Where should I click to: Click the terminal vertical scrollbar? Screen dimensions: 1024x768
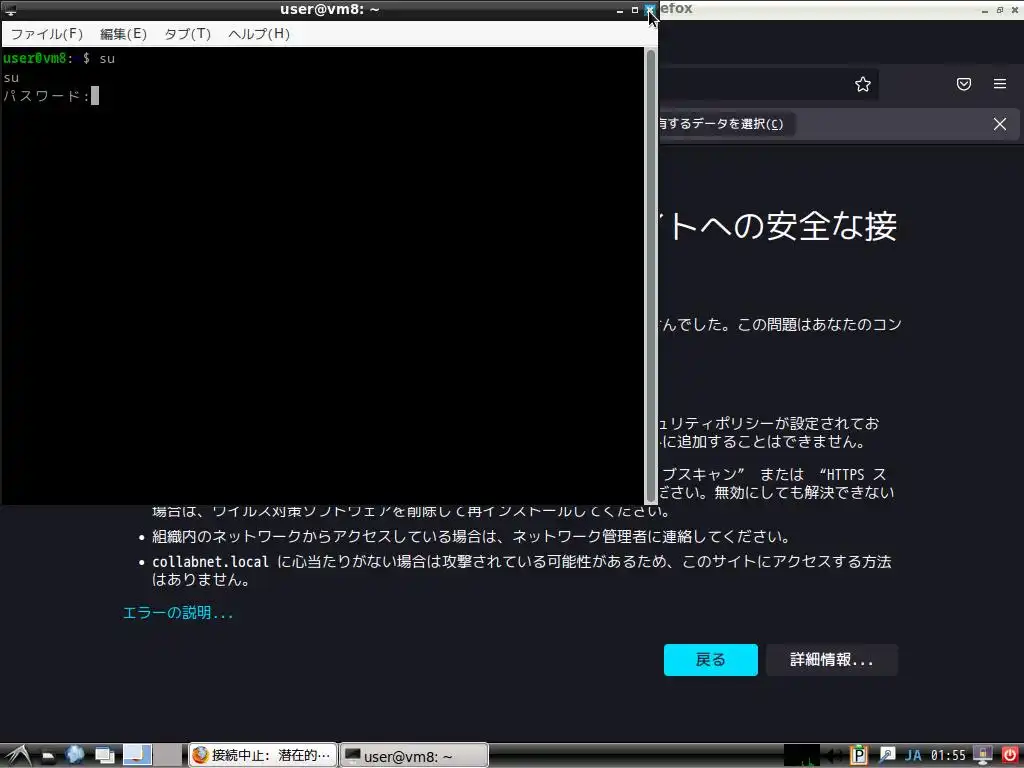coord(650,274)
